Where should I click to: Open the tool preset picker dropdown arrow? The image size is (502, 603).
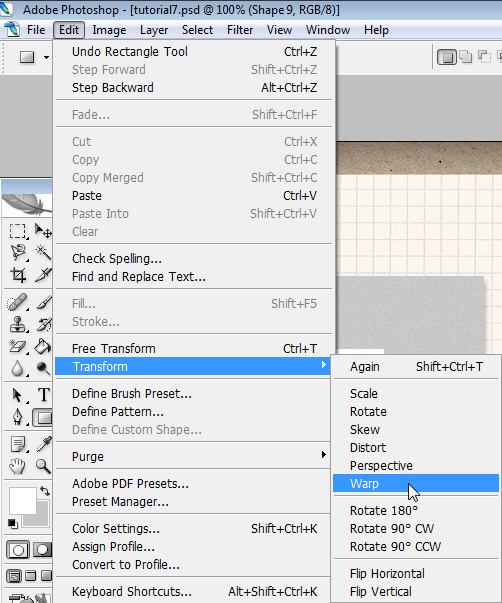[47, 57]
